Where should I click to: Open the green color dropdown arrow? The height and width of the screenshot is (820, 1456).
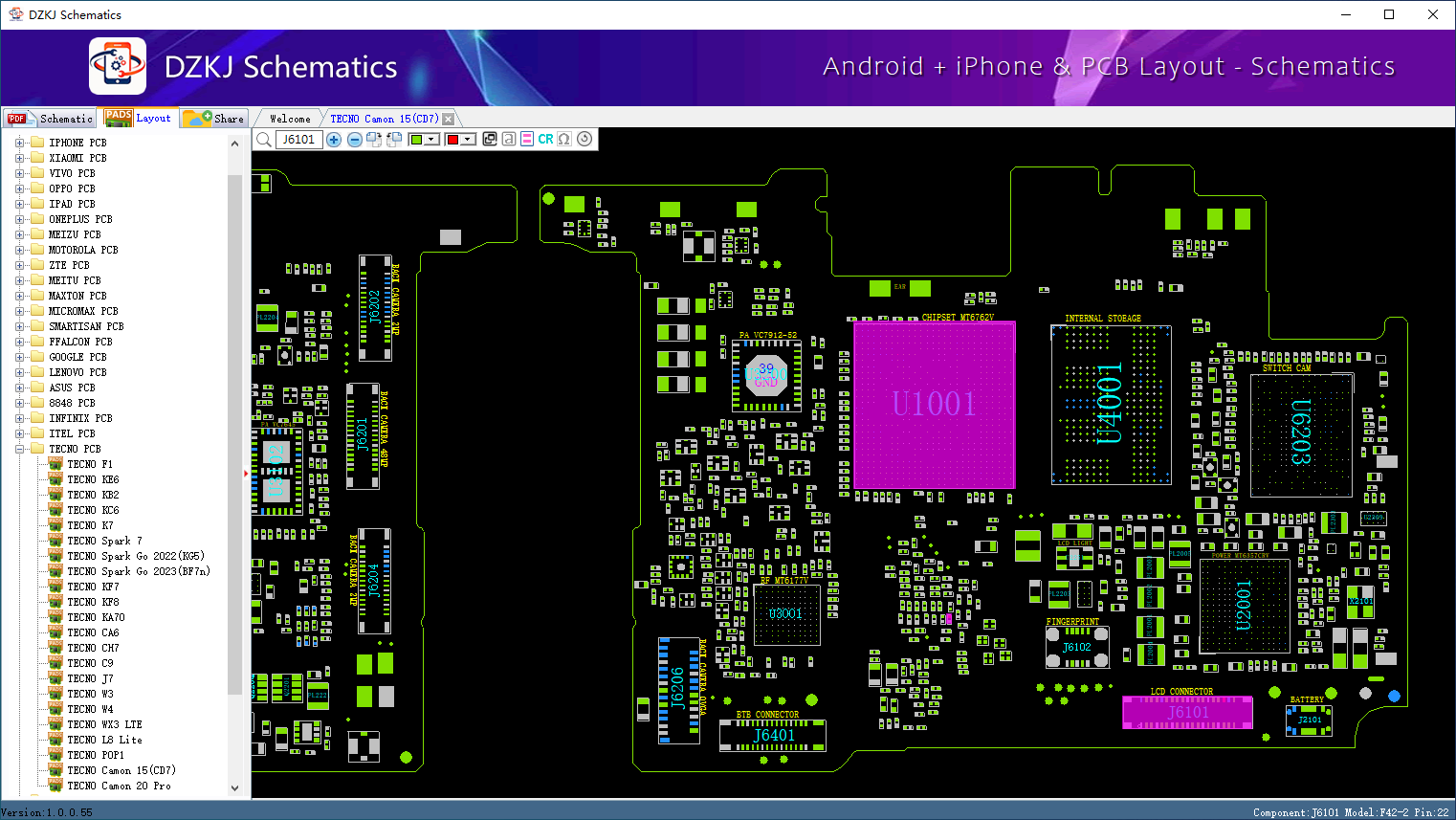[x=431, y=140]
